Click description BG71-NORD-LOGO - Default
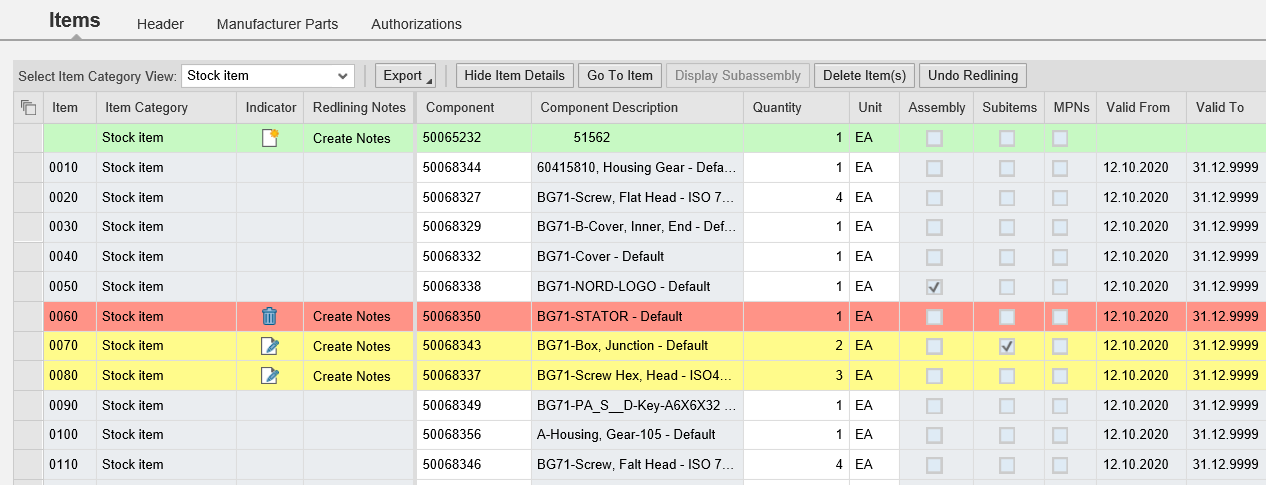The image size is (1266, 485). [x=624, y=287]
